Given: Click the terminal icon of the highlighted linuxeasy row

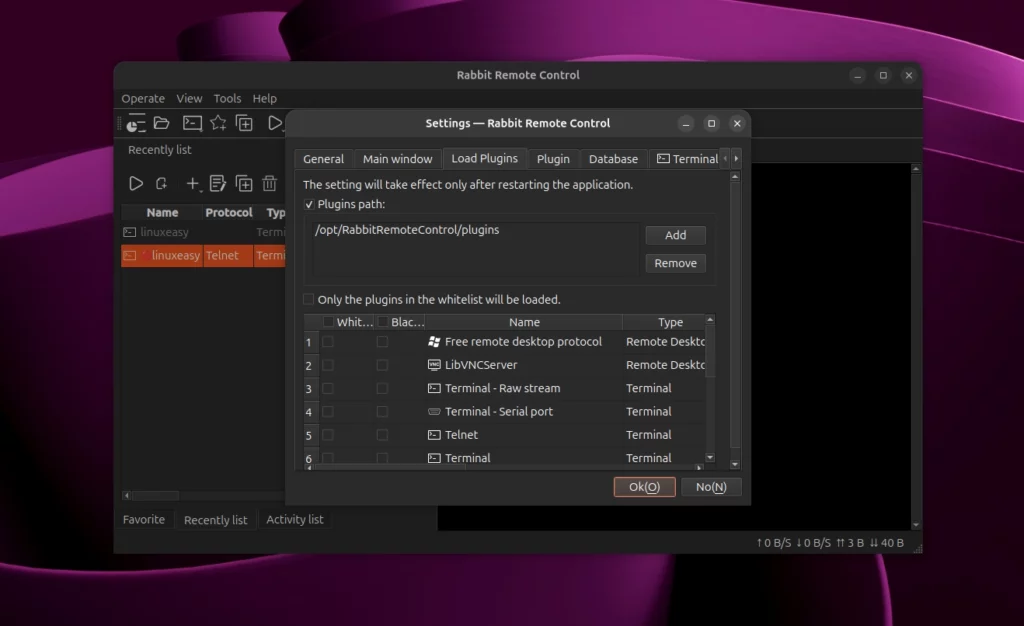Looking at the screenshot, I should point(129,256).
